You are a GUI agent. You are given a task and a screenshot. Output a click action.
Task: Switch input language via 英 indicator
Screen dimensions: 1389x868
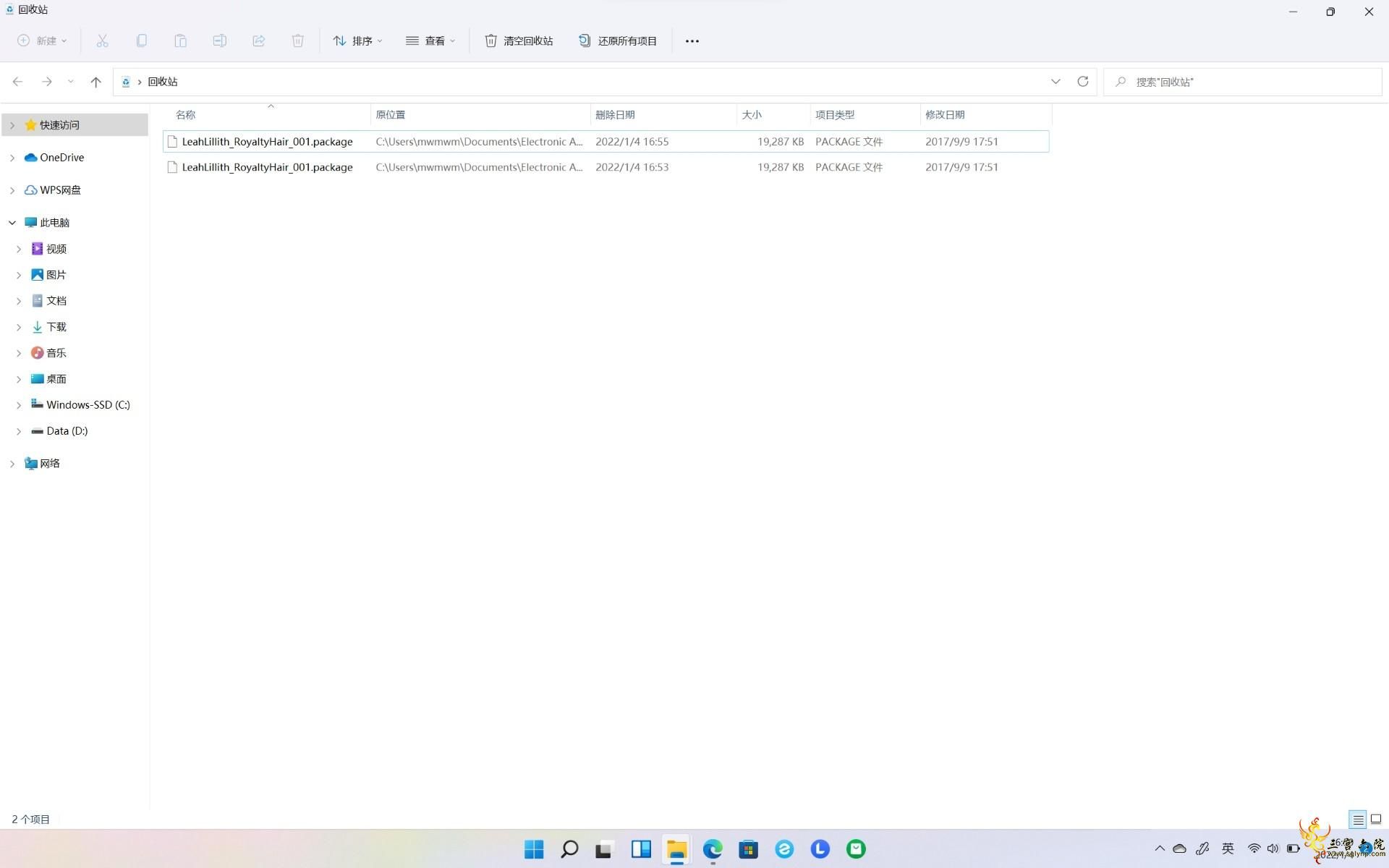(x=1228, y=848)
